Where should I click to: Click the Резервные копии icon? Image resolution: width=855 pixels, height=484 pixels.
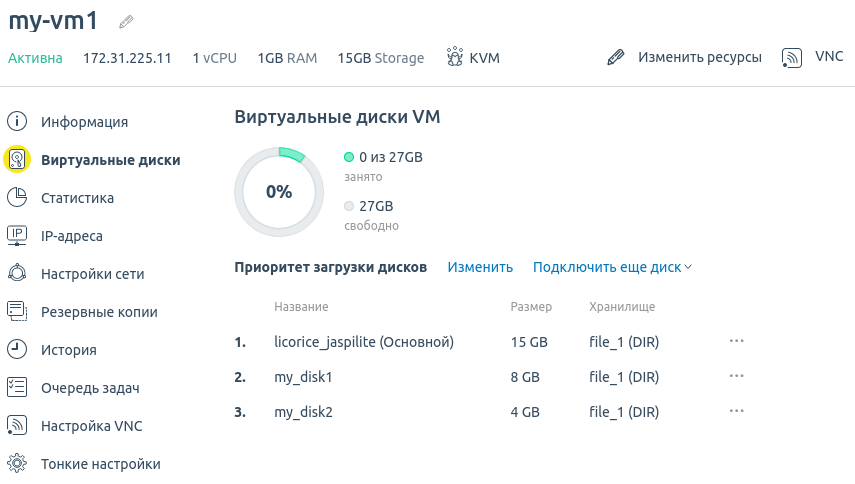pos(17,311)
